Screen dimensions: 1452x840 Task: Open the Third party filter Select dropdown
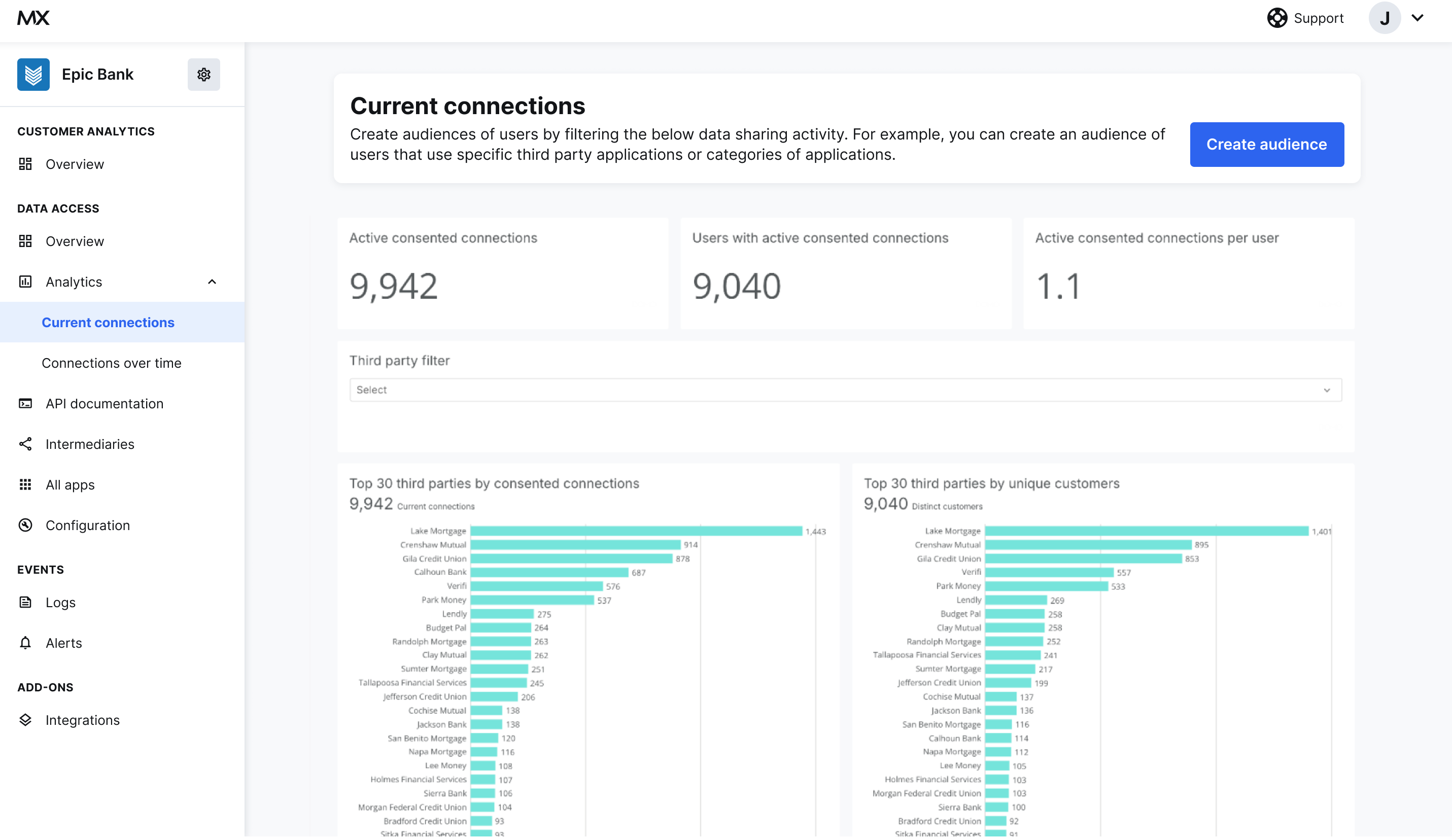[x=845, y=390]
